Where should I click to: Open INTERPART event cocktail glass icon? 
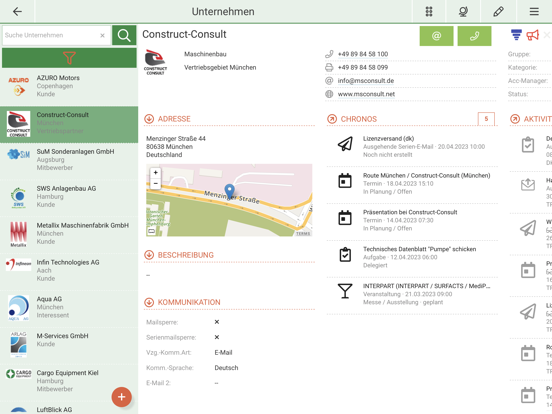pyautogui.click(x=345, y=291)
